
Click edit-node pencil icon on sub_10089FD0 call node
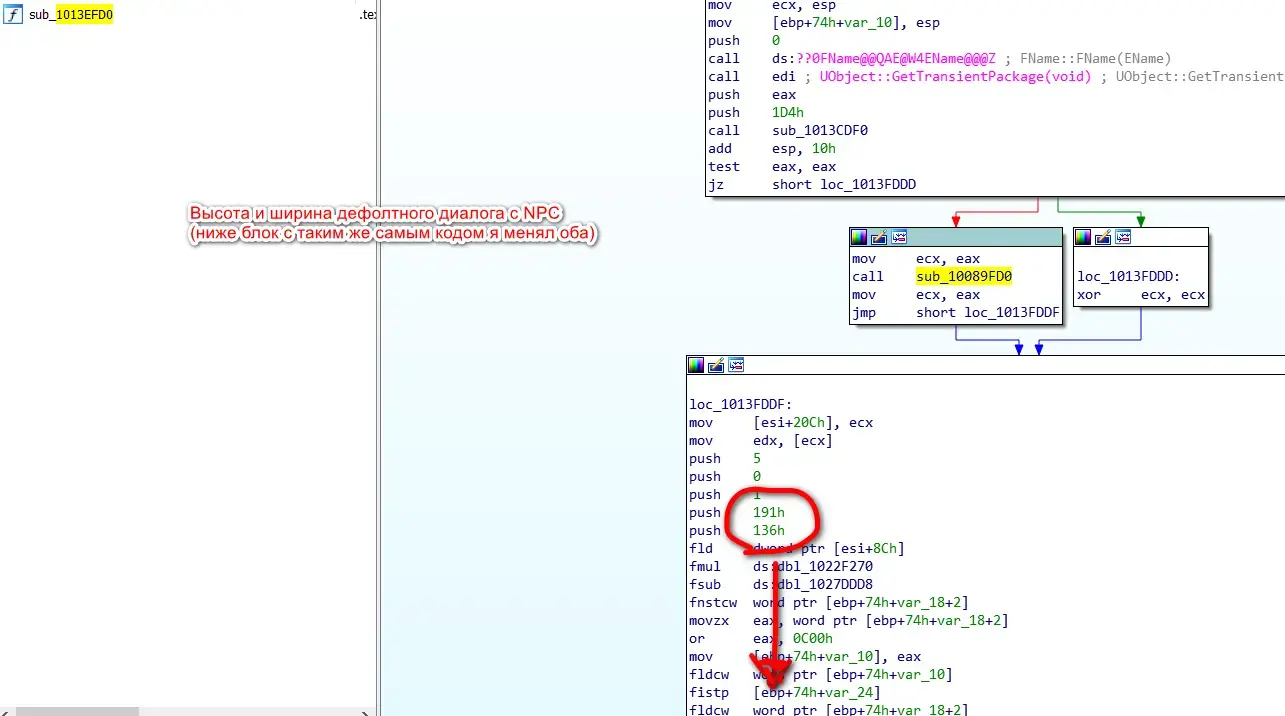(878, 237)
